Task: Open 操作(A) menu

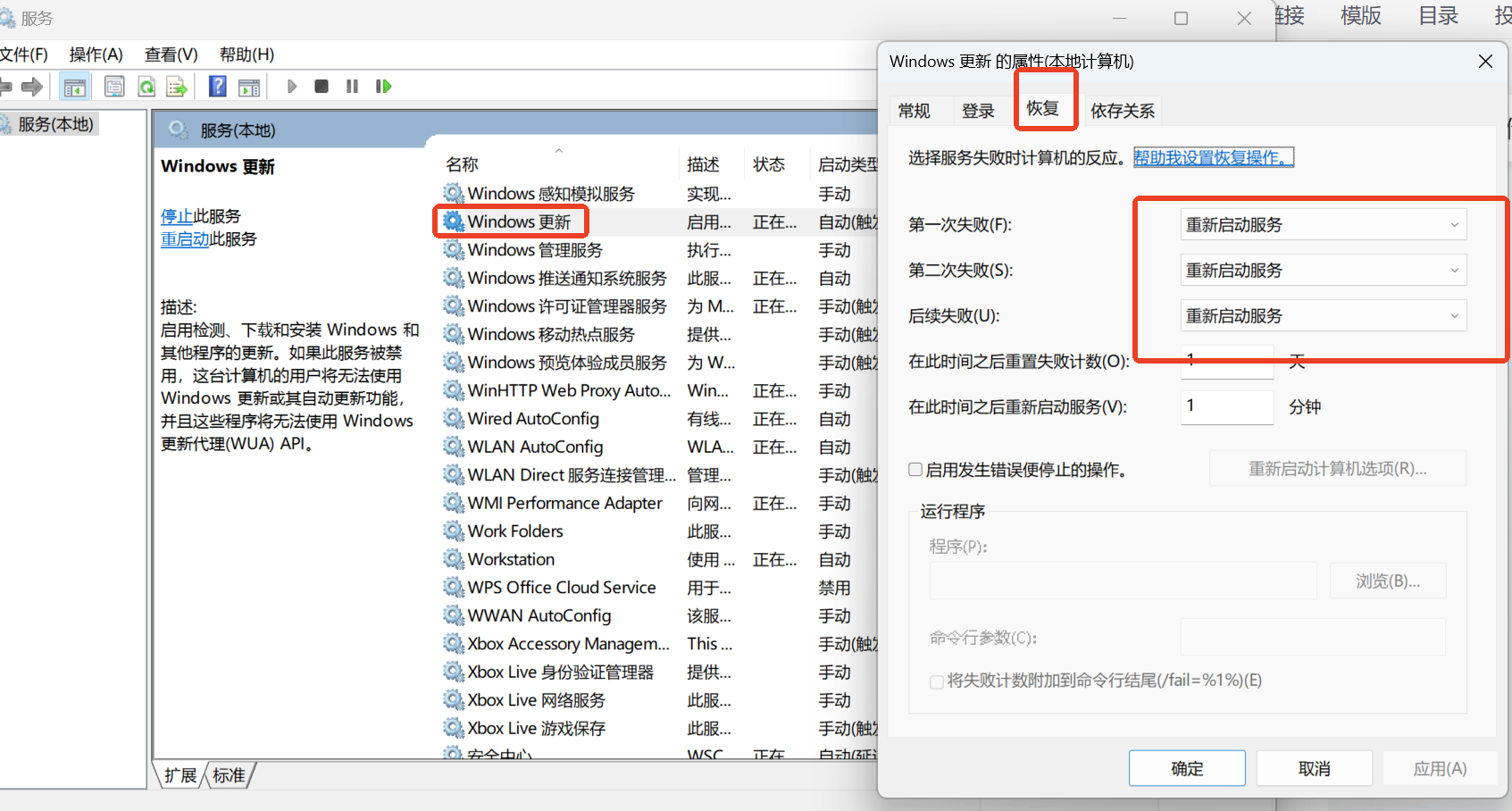Action: click(x=96, y=54)
